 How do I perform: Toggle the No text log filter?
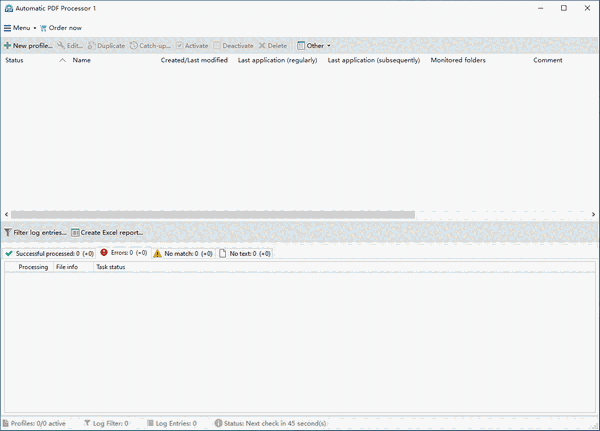(245, 253)
